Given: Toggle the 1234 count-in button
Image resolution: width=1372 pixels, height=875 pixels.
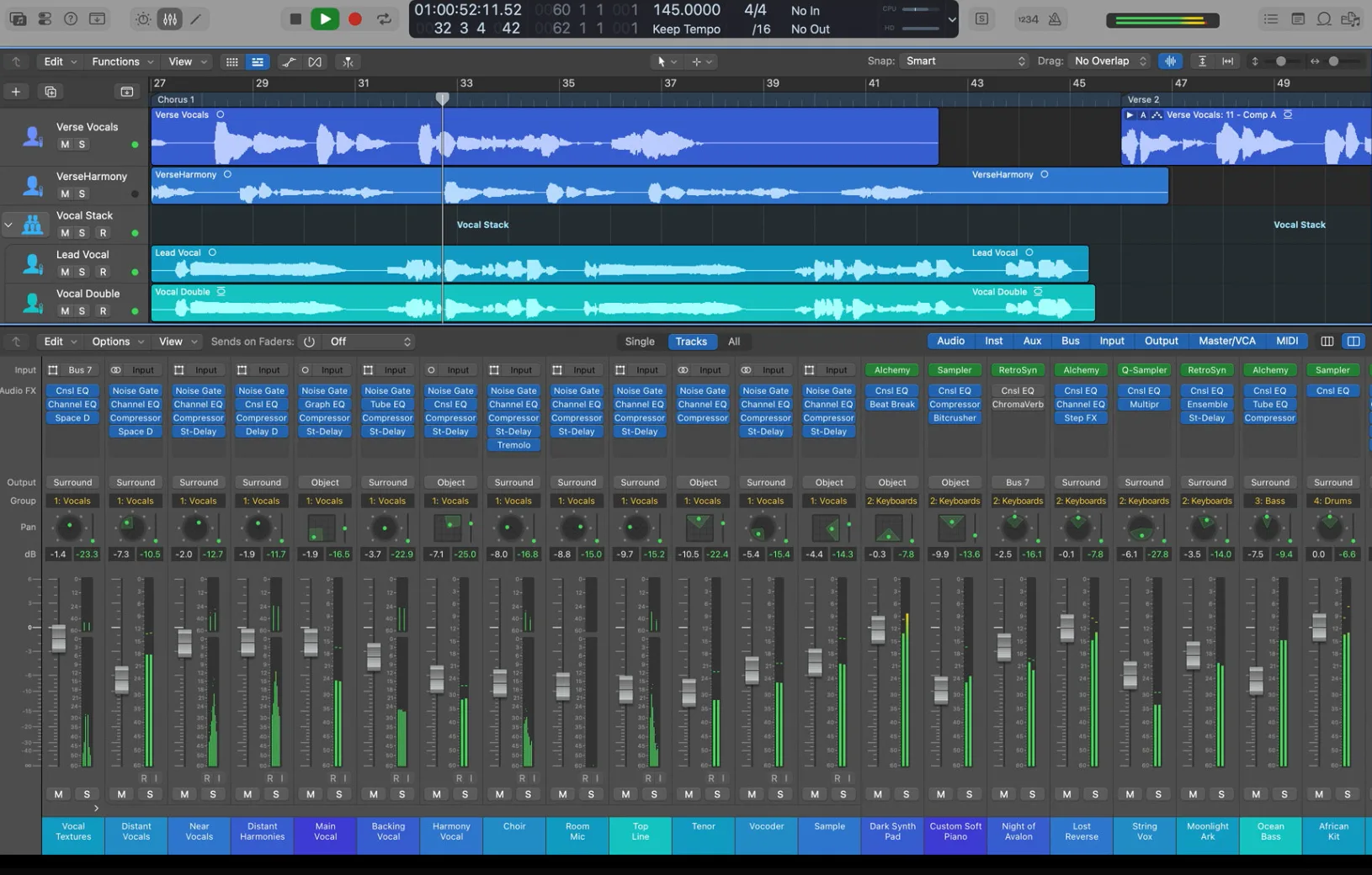Looking at the screenshot, I should coord(1028,19).
